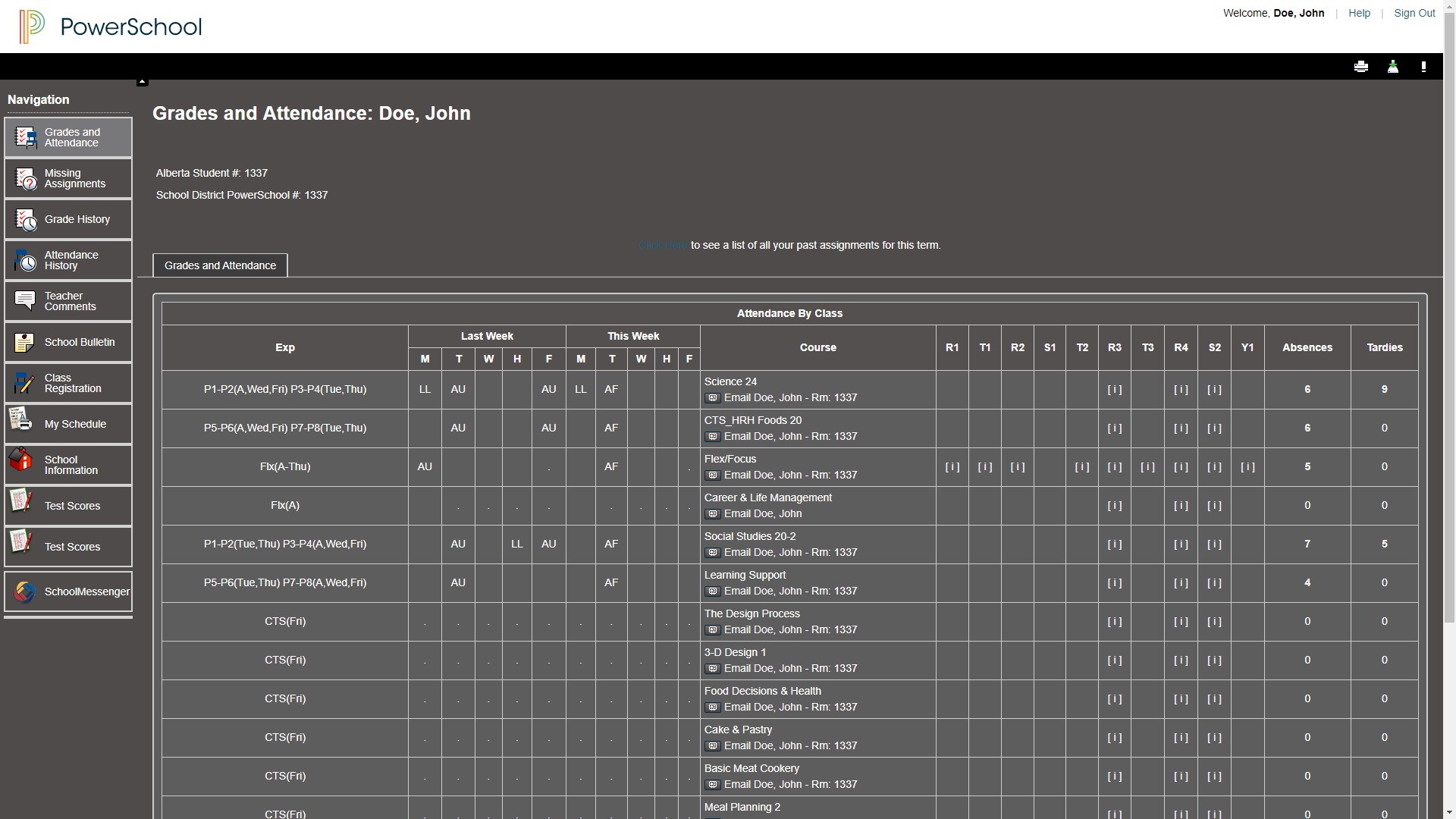The height and width of the screenshot is (819, 1456).
Task: Collapse the header using the small arrow
Action: 142,80
